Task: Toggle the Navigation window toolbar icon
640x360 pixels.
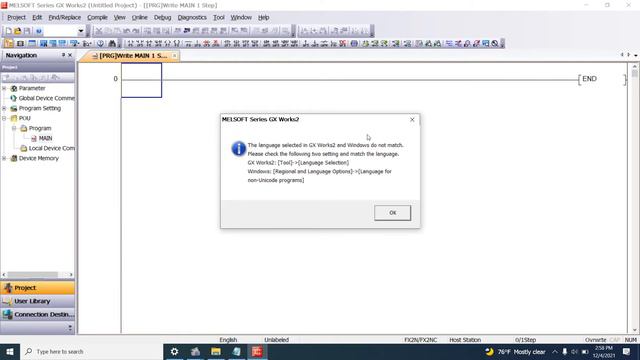Action: (8, 43)
